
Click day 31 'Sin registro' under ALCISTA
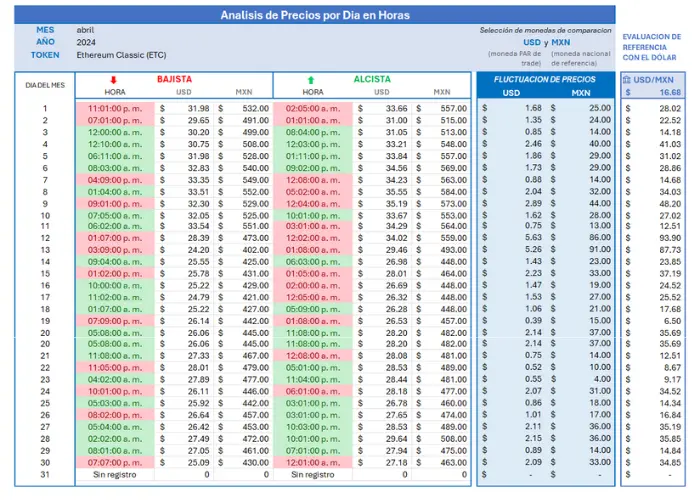tap(312, 475)
